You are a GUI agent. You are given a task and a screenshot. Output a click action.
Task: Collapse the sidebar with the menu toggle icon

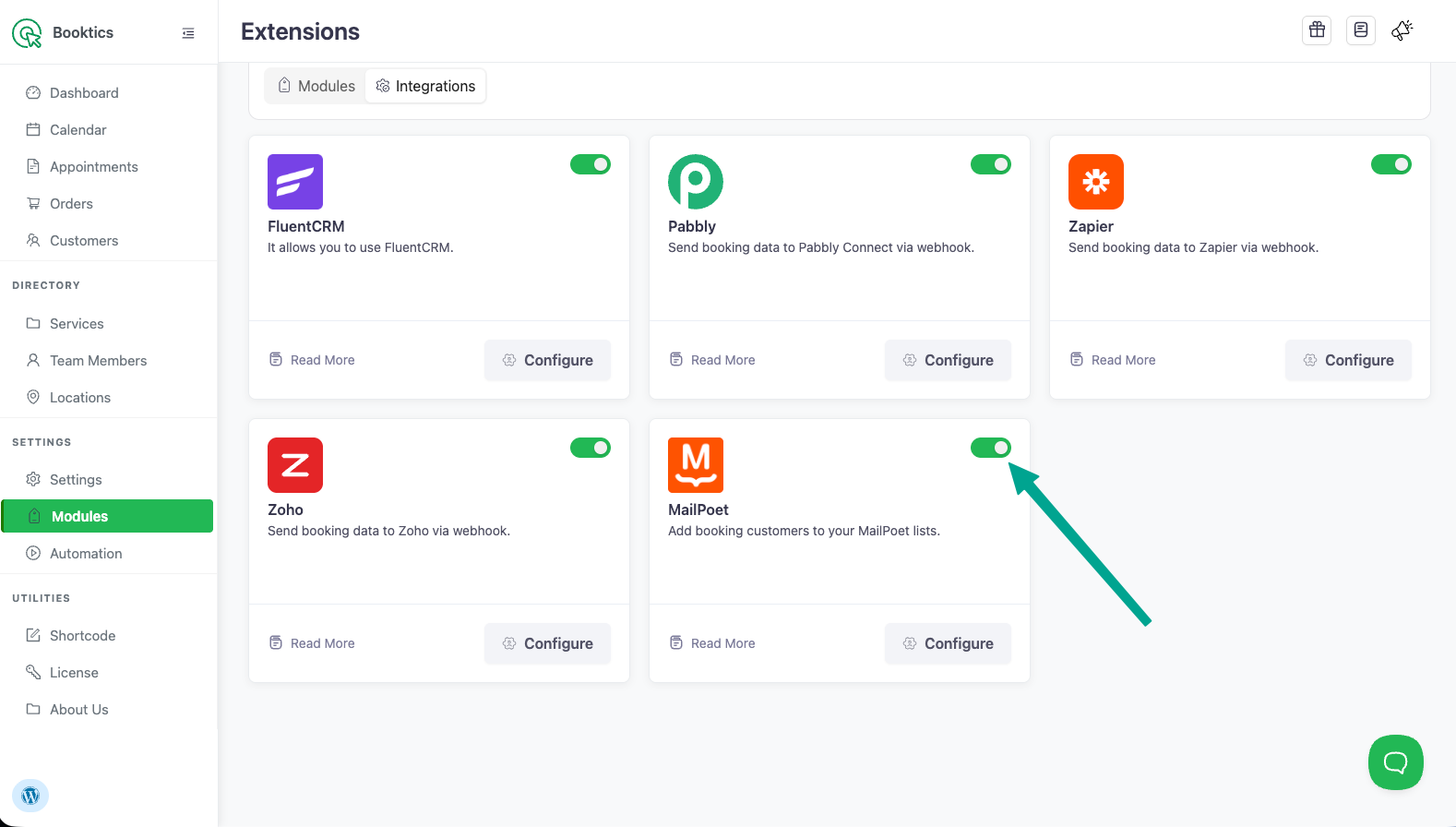(188, 33)
